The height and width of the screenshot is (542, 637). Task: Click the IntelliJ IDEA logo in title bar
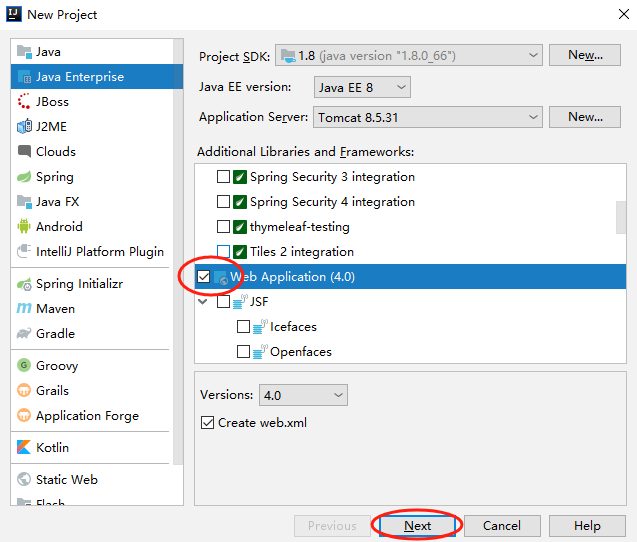point(13,14)
